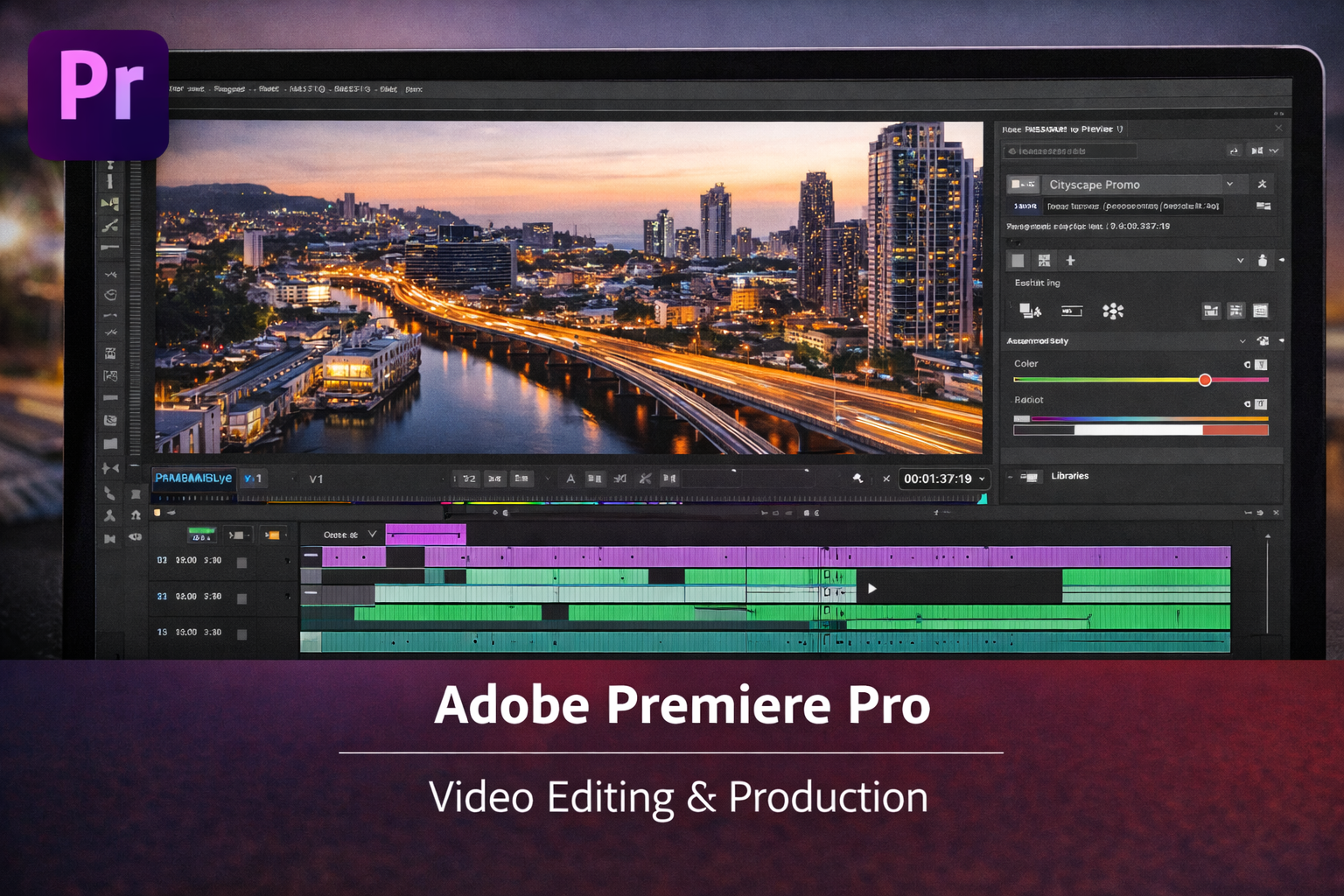Toggle the checkbox on track row 33
The height and width of the screenshot is (896, 1344).
coord(241,598)
